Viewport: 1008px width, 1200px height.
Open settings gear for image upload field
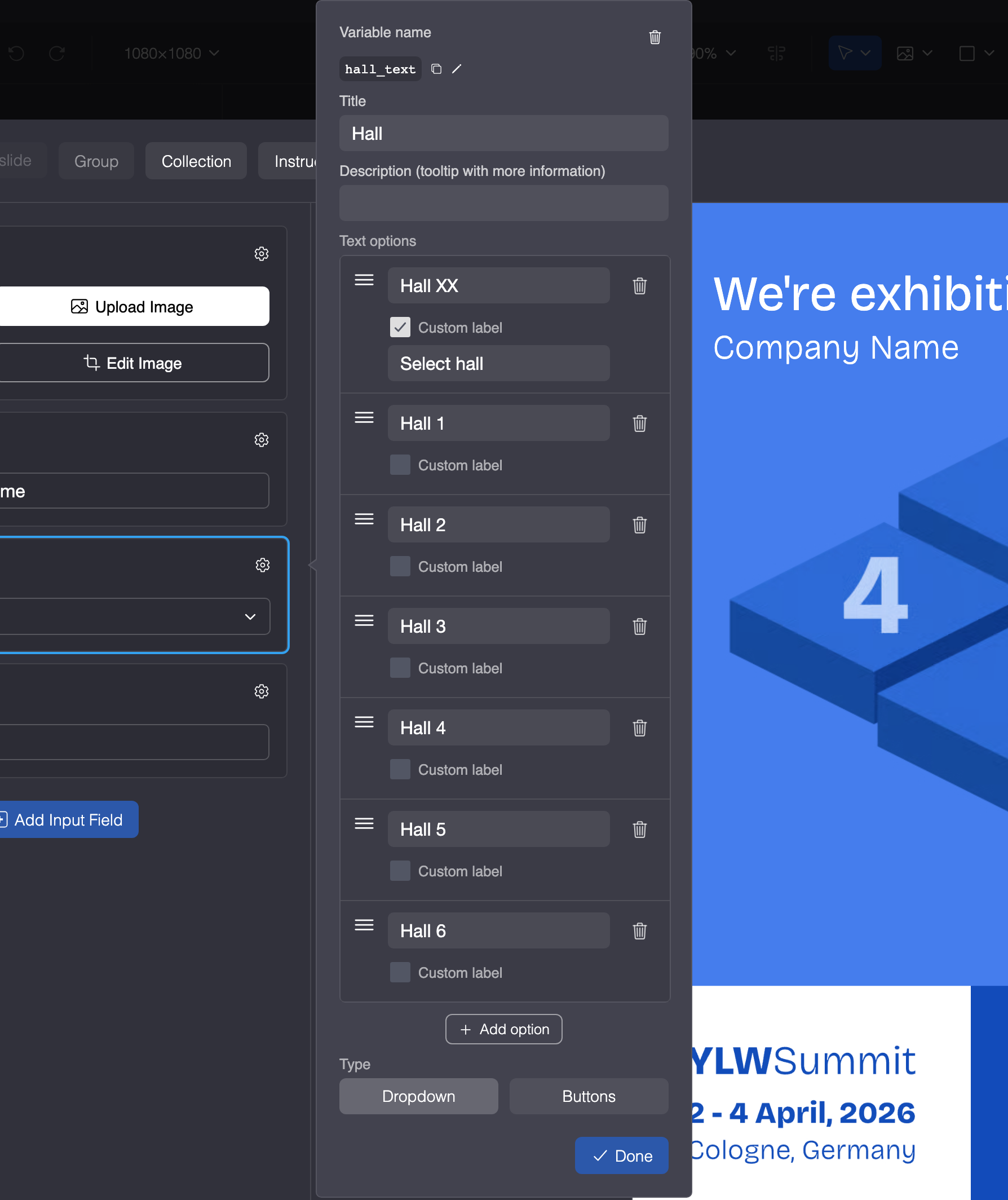coord(262,254)
